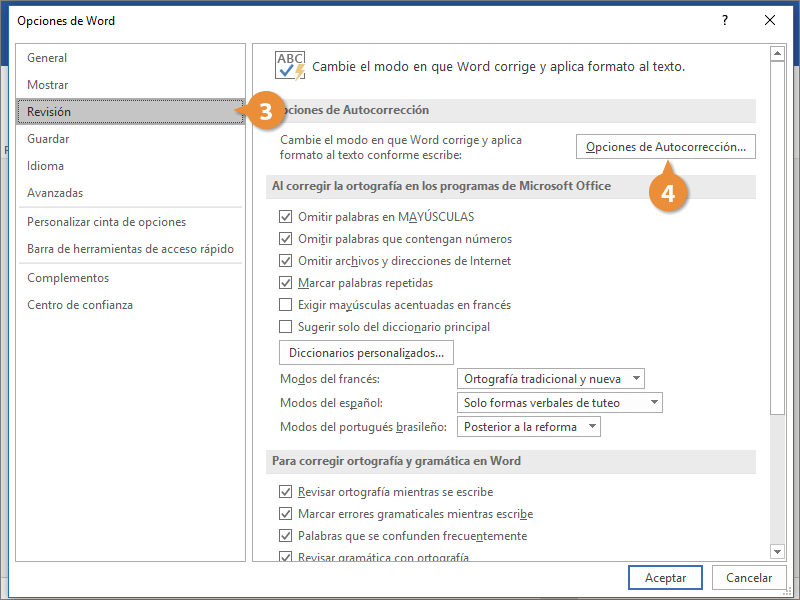Open Diccionarios personalizados button
Screen dimensions: 800x600
tap(366, 353)
